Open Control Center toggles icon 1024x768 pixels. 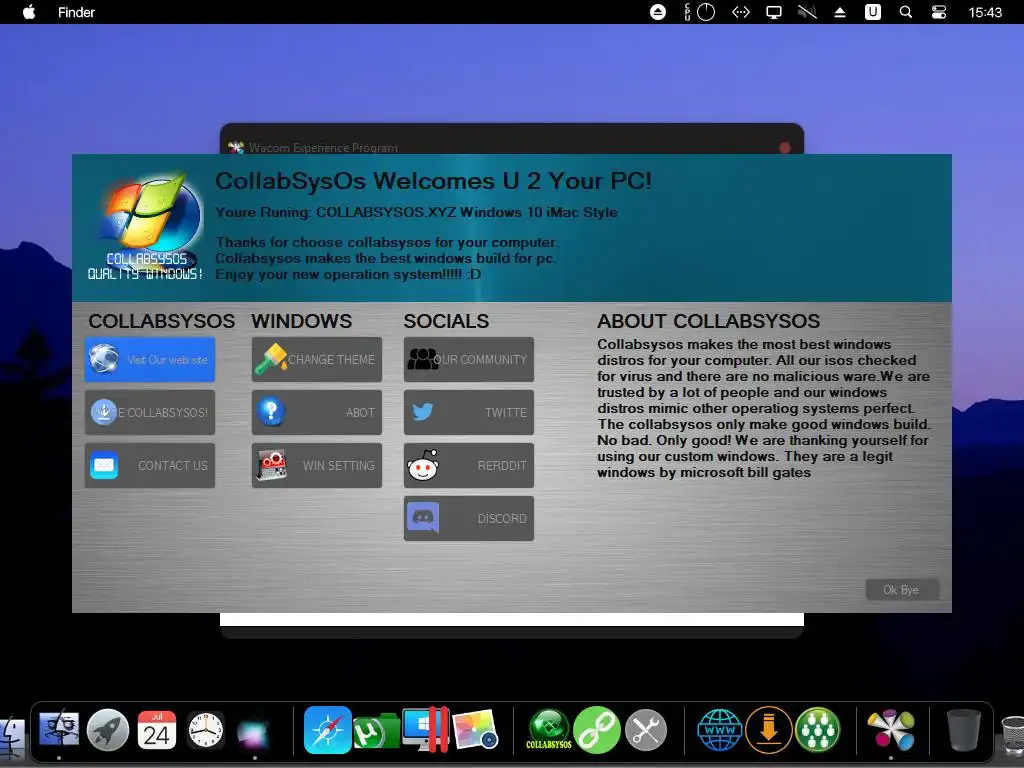pyautogui.click(x=938, y=12)
